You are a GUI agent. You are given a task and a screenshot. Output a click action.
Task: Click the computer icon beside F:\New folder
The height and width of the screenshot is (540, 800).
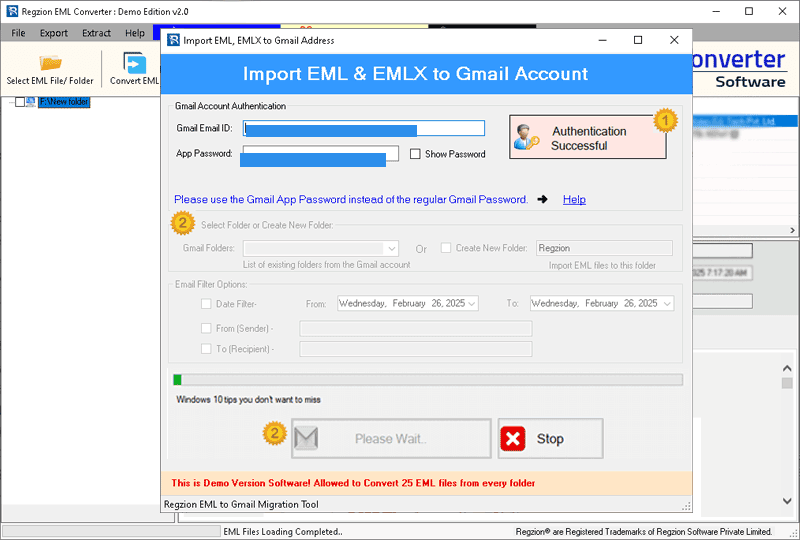pyautogui.click(x=31, y=102)
